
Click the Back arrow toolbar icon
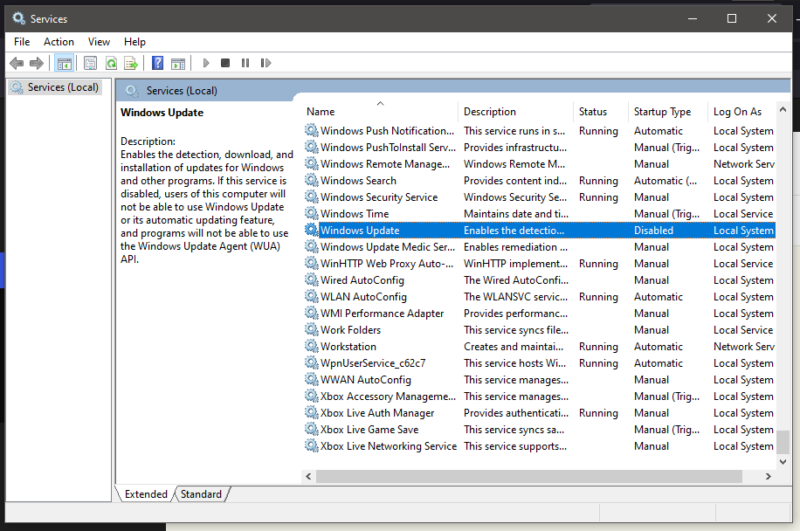pyautogui.click(x=16, y=63)
